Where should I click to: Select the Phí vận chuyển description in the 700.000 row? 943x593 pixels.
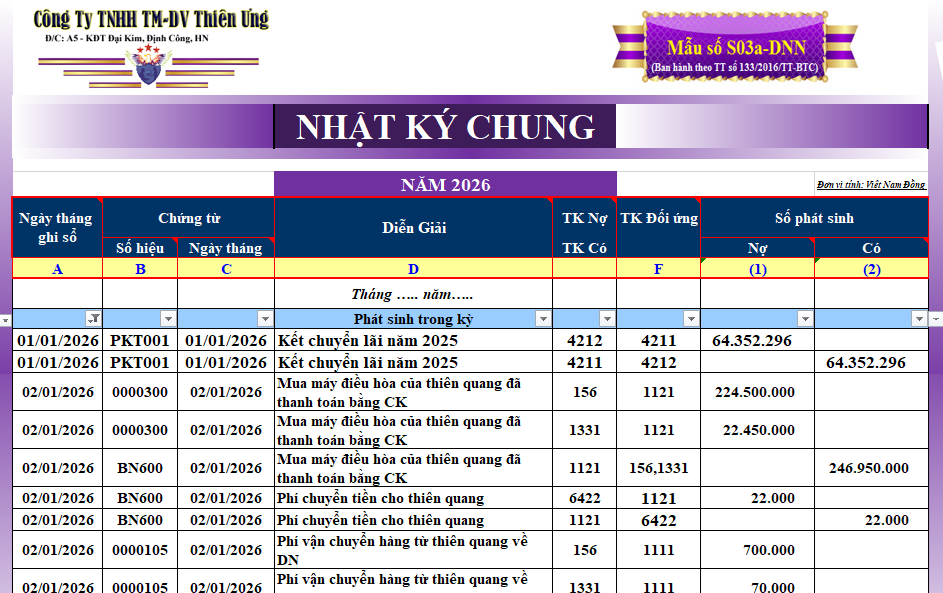click(414, 550)
